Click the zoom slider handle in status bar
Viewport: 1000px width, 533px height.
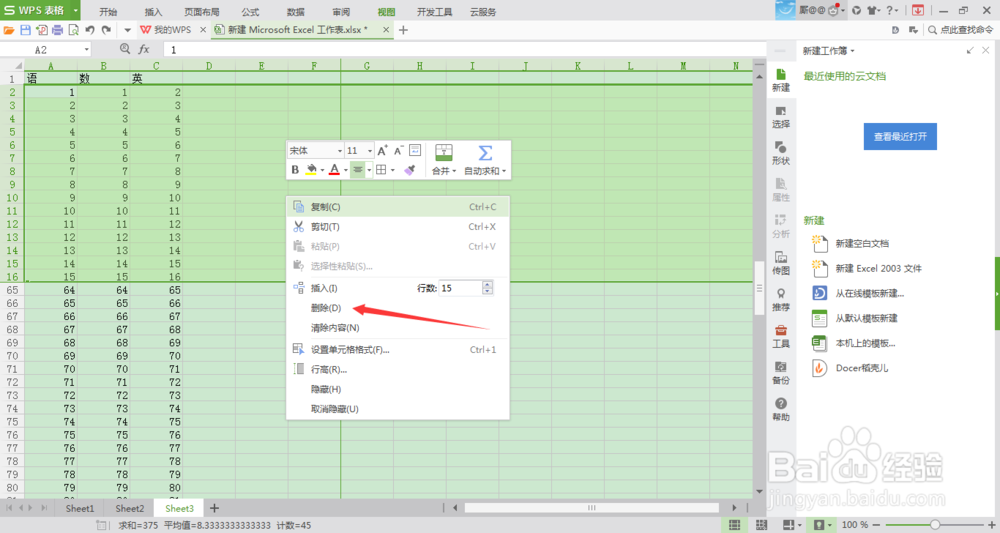point(935,525)
